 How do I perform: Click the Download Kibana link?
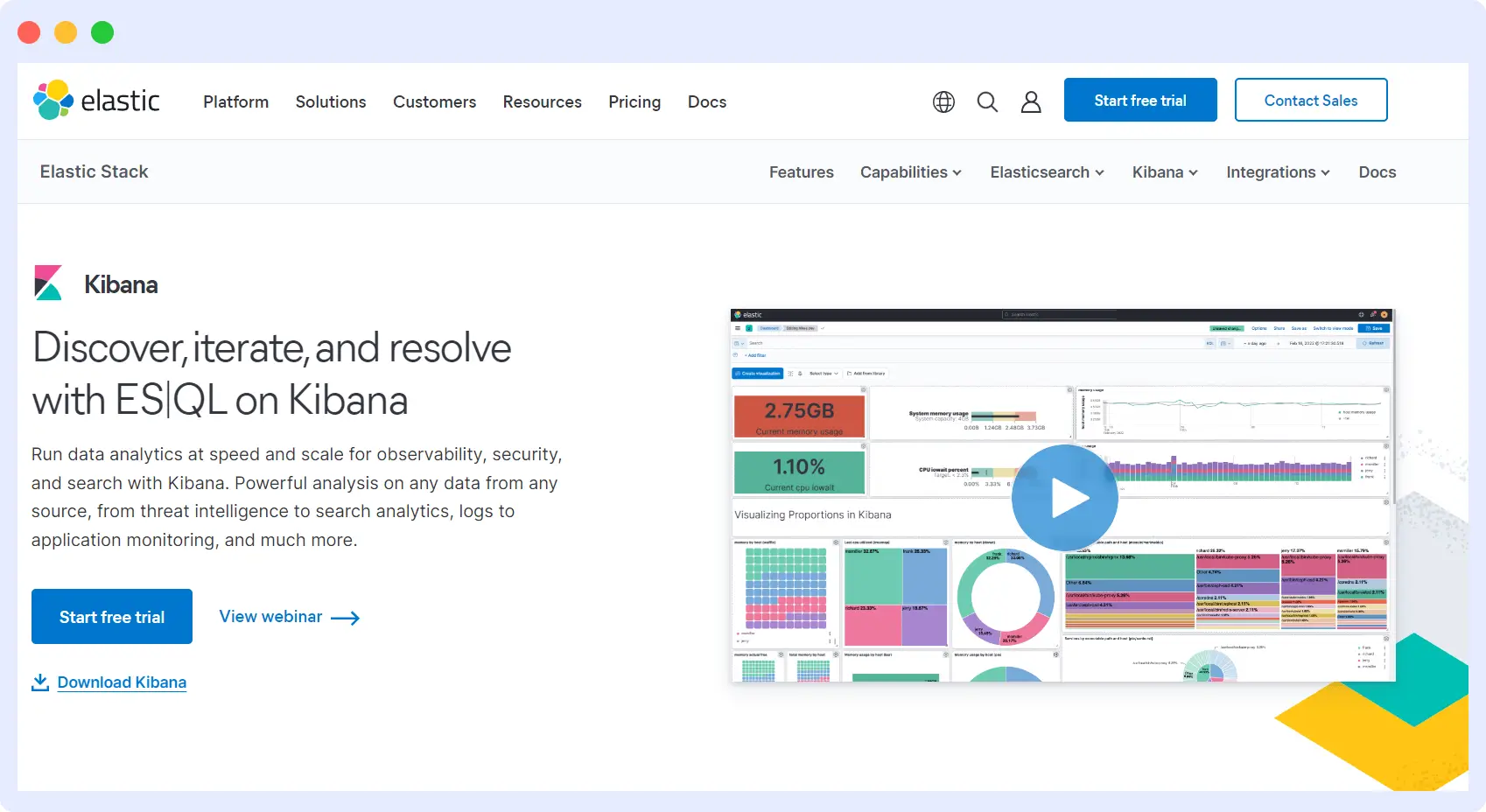pos(122,682)
